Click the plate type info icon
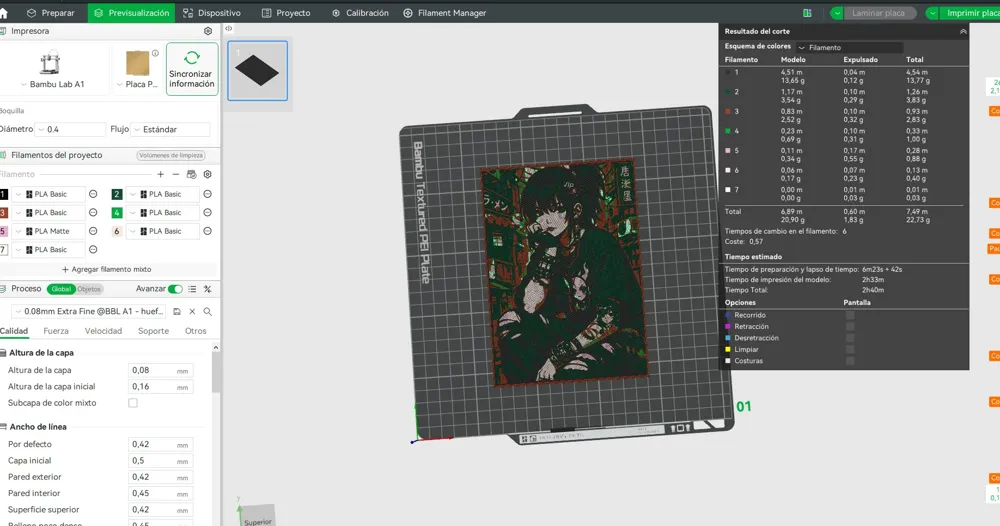This screenshot has height=526, width=1000. tap(155, 54)
